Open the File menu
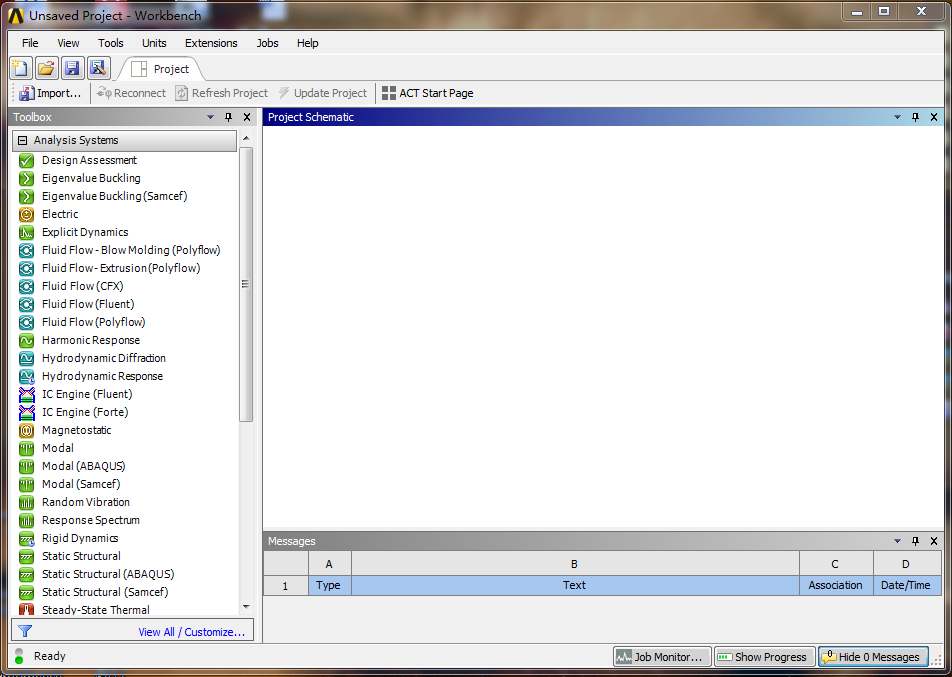The image size is (952, 677). (x=30, y=43)
